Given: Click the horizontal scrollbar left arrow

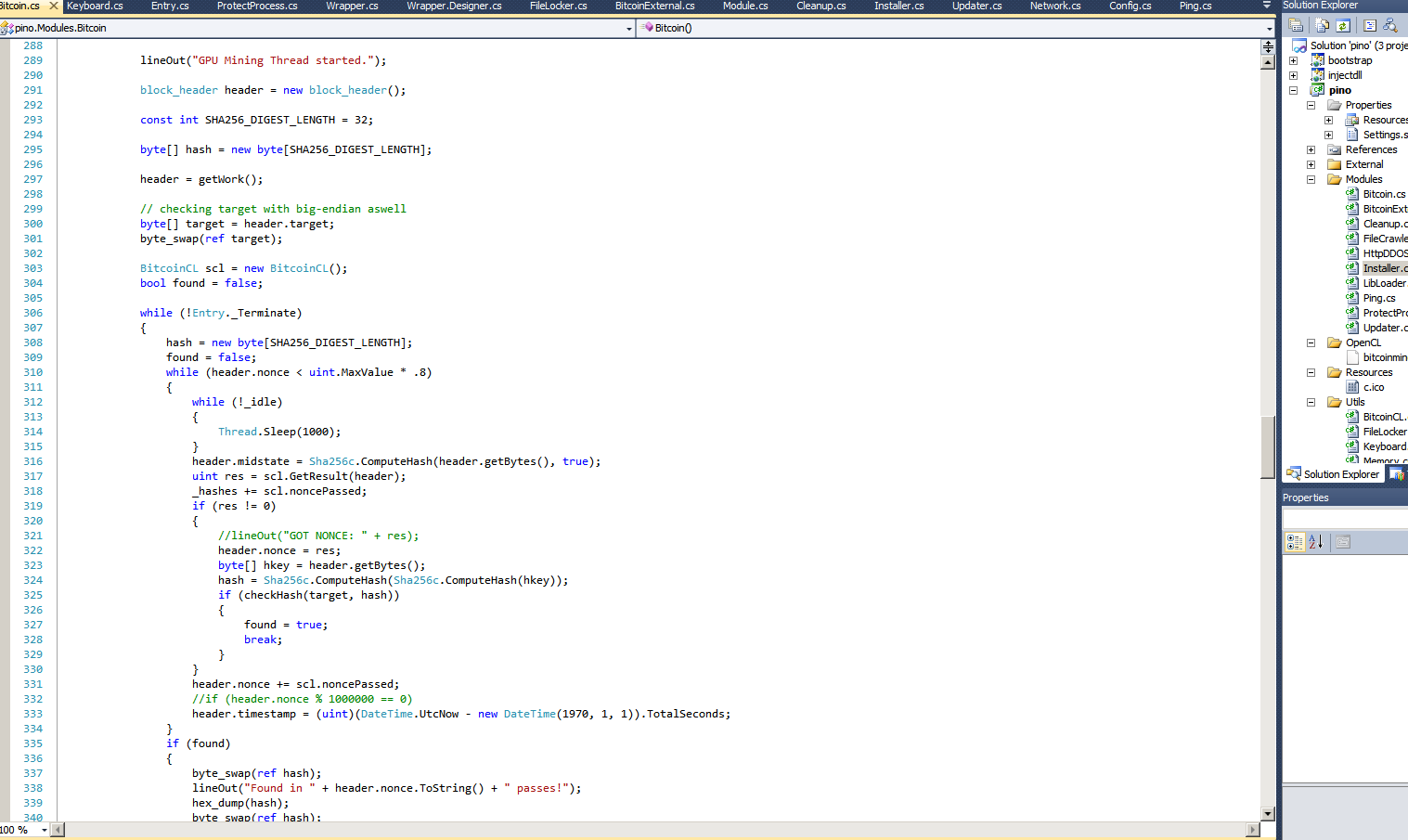Looking at the screenshot, I should 58,830.
